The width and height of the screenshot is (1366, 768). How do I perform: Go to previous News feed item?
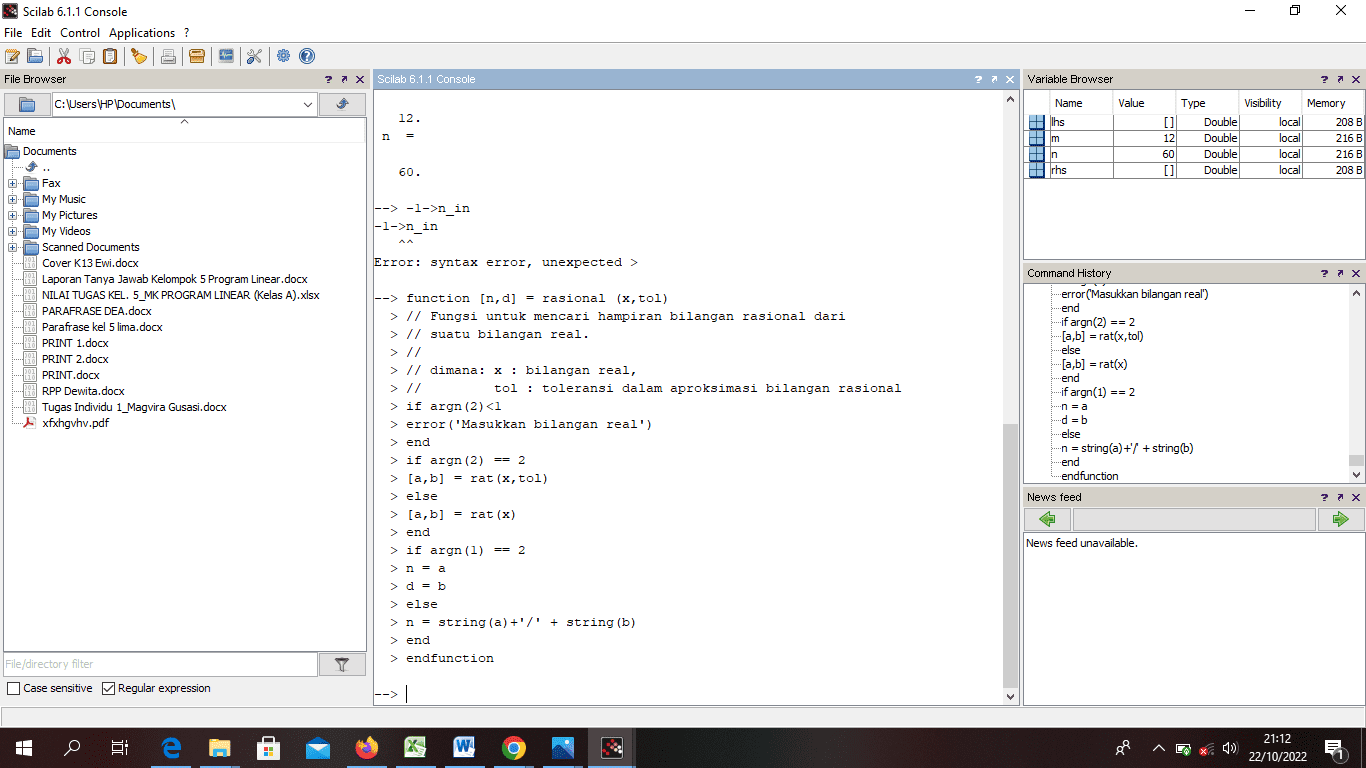click(1047, 519)
